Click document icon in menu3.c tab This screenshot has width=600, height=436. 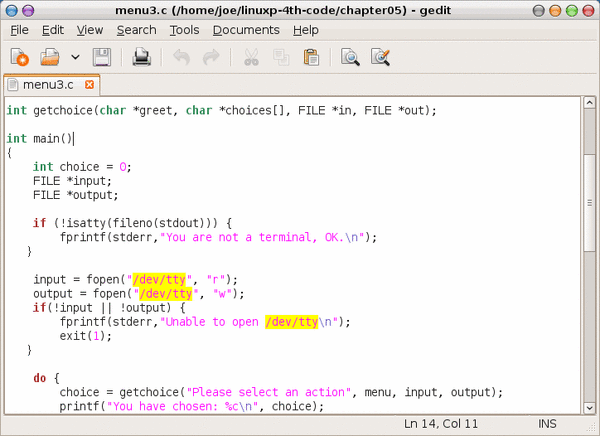[13, 85]
